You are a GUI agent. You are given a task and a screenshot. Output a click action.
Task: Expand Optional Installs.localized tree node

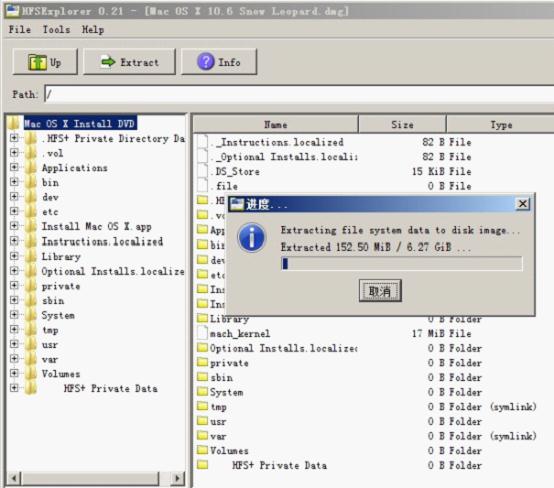tap(14, 271)
